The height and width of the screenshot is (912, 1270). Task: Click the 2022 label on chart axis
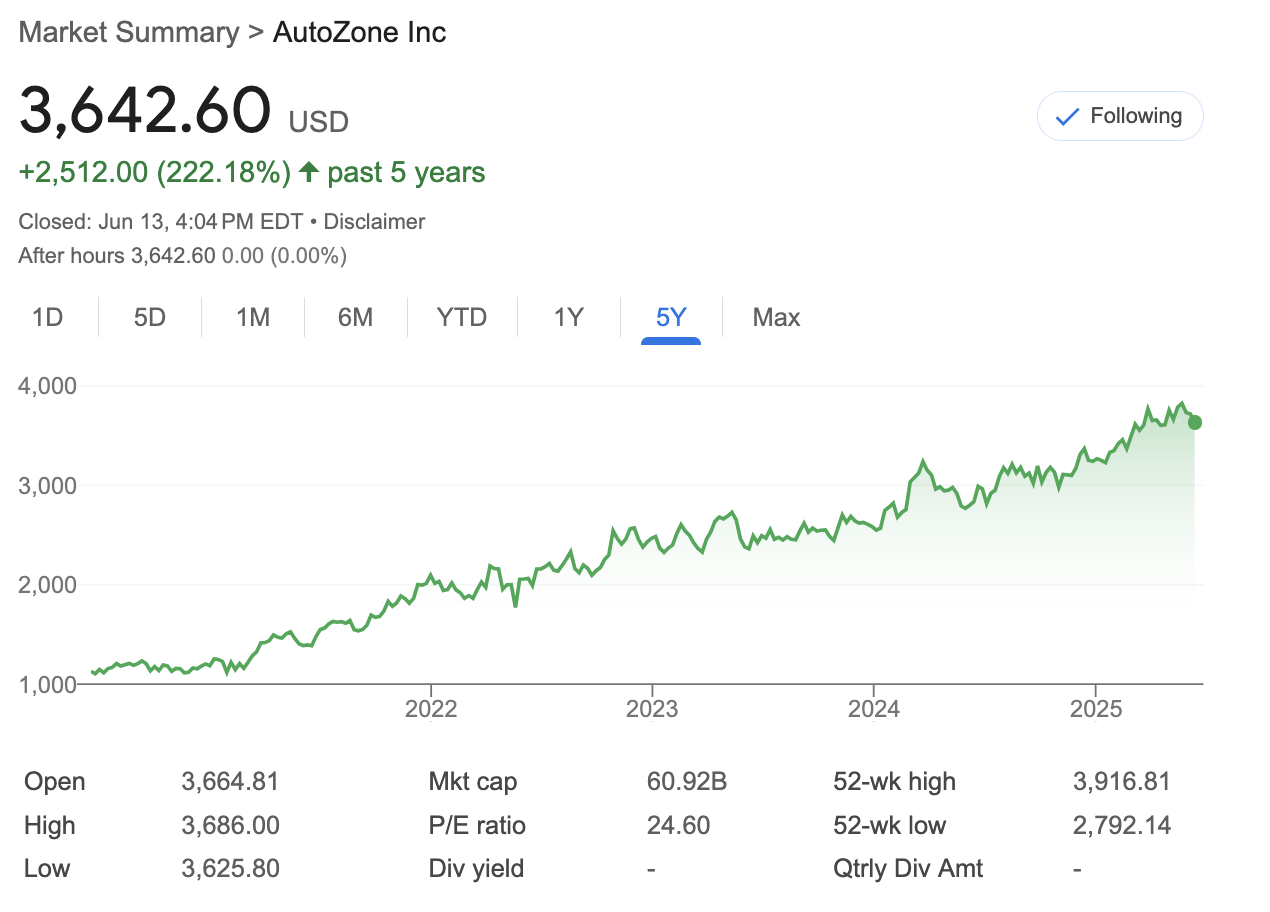(x=431, y=709)
